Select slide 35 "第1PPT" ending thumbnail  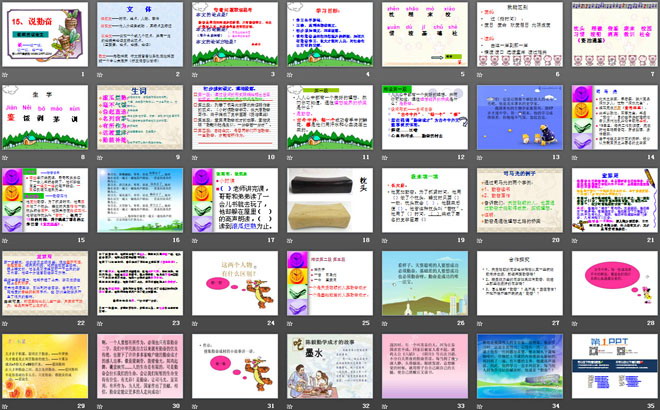tap(615, 366)
